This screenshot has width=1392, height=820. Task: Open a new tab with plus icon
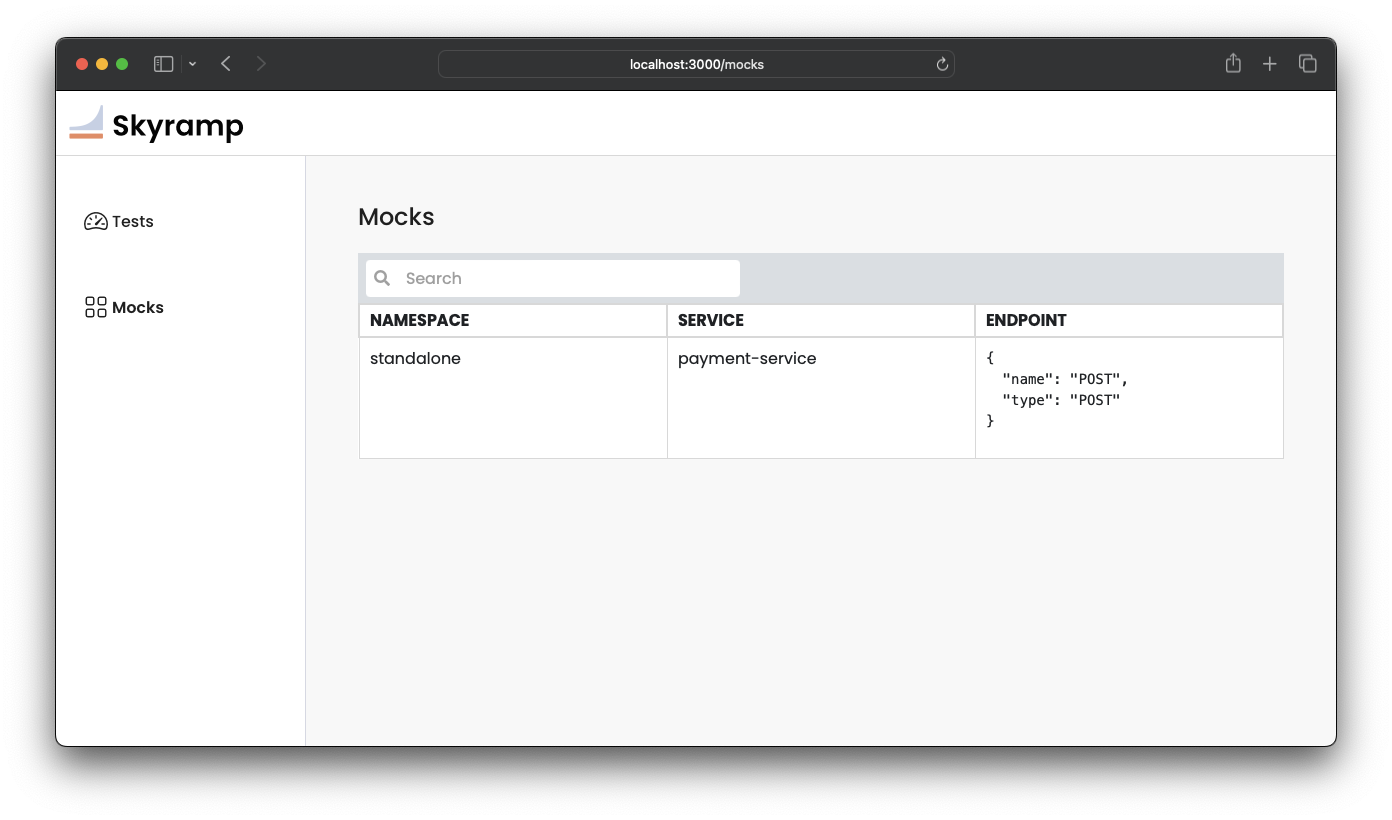pos(1269,64)
